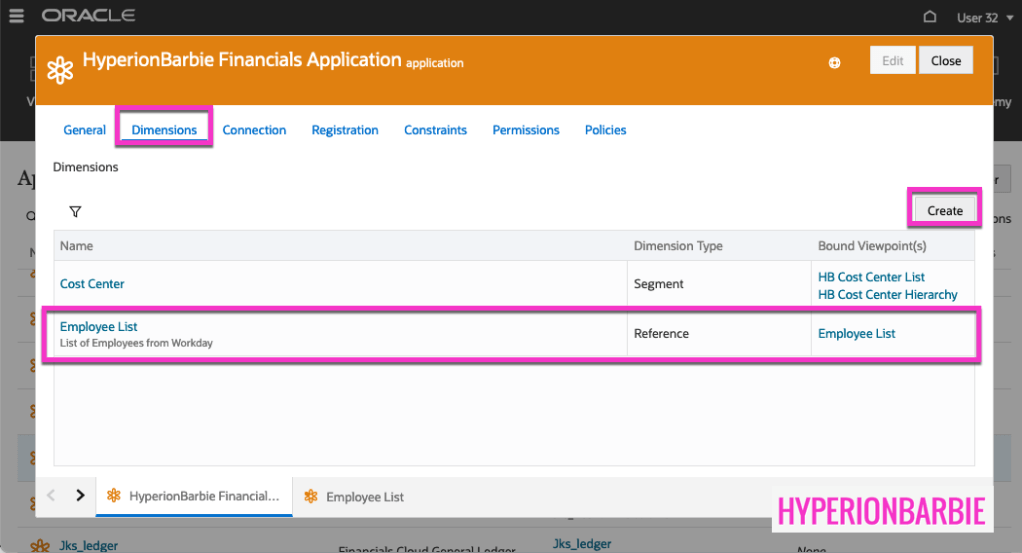This screenshot has width=1022, height=553.
Task: Select the Constraints tab
Action: (x=435, y=130)
